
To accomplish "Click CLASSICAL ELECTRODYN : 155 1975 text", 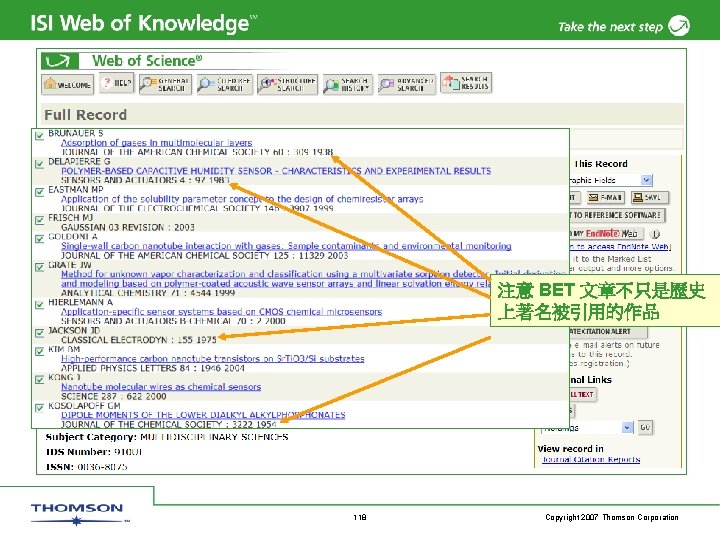I will click(x=139, y=340).
